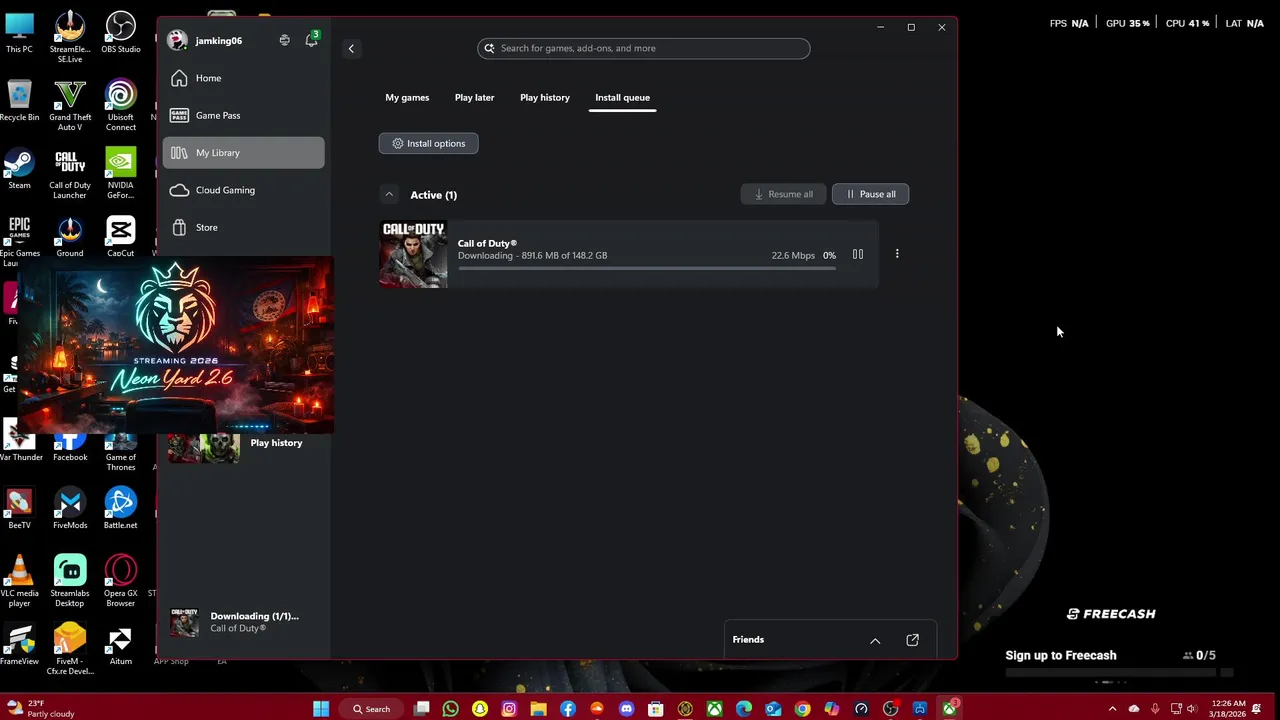Open NVIDIA GeForce desktop icon
The image size is (1280, 720).
point(121,174)
